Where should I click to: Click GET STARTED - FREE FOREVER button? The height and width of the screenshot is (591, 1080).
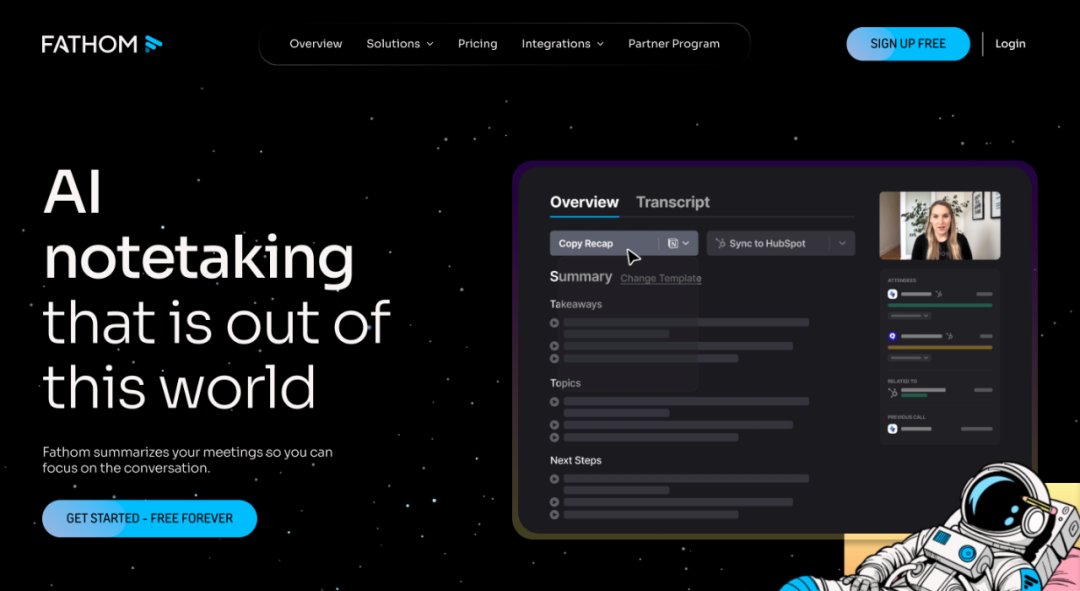point(149,518)
